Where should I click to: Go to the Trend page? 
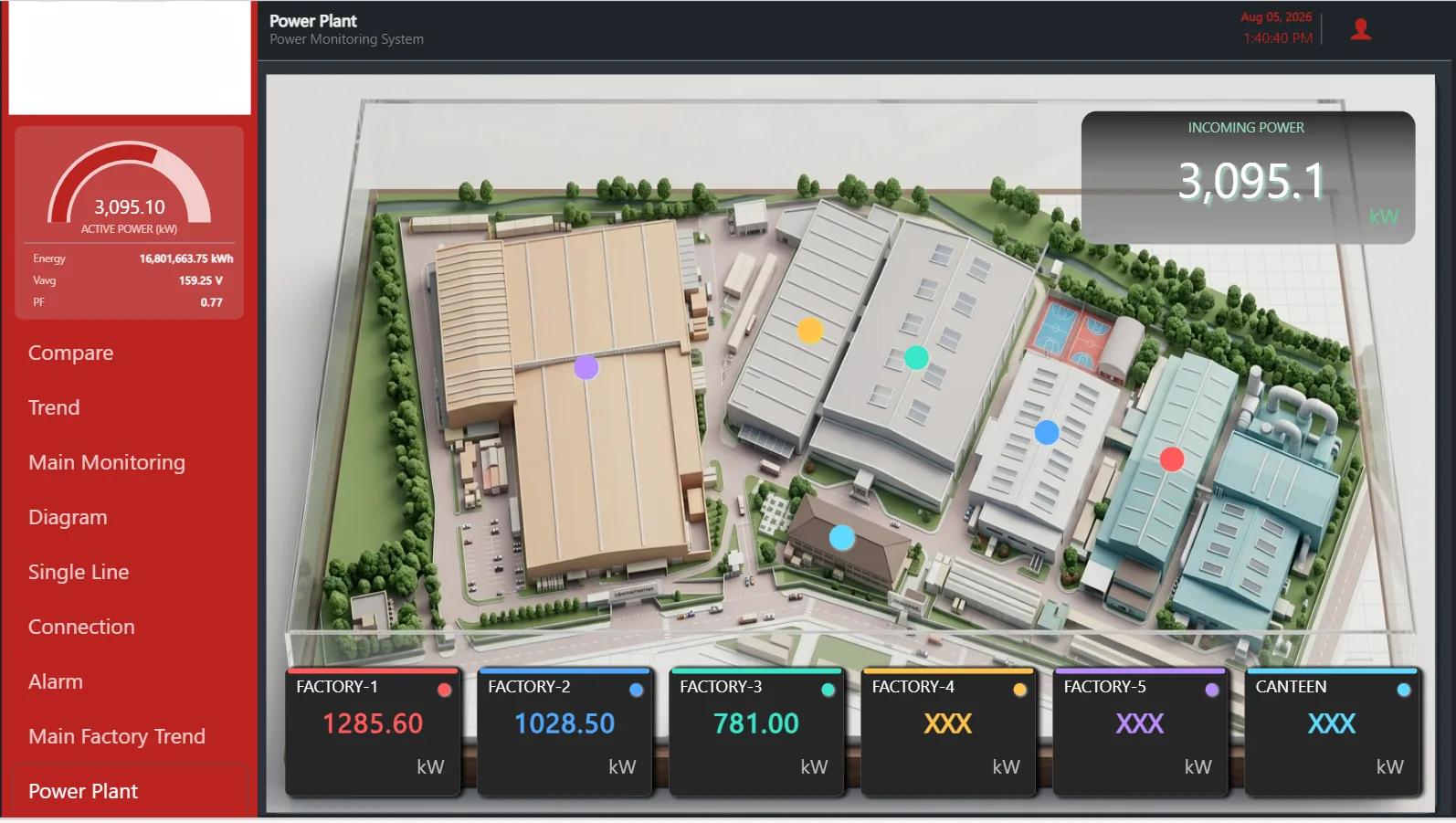54,407
